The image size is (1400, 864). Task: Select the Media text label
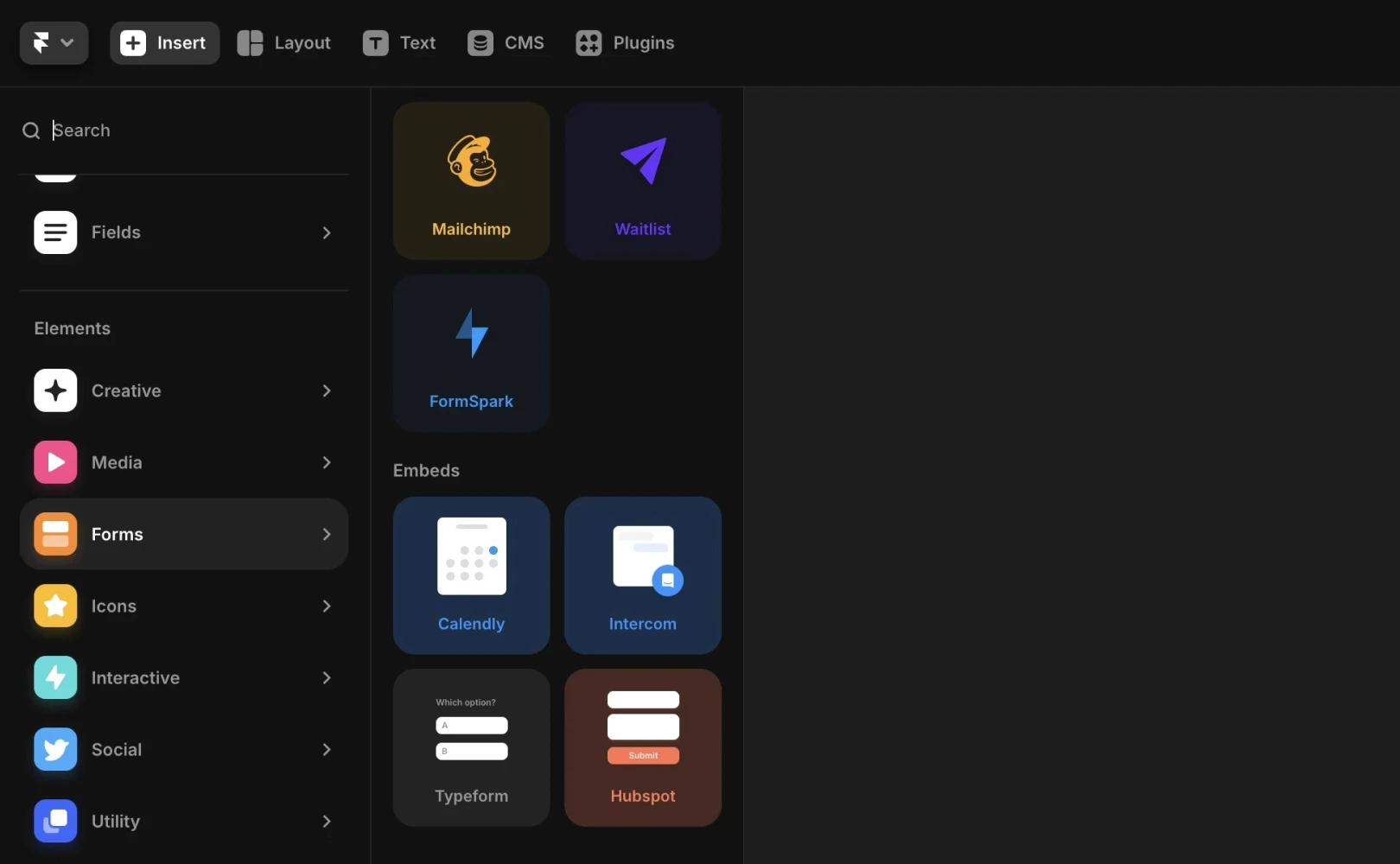tap(117, 462)
